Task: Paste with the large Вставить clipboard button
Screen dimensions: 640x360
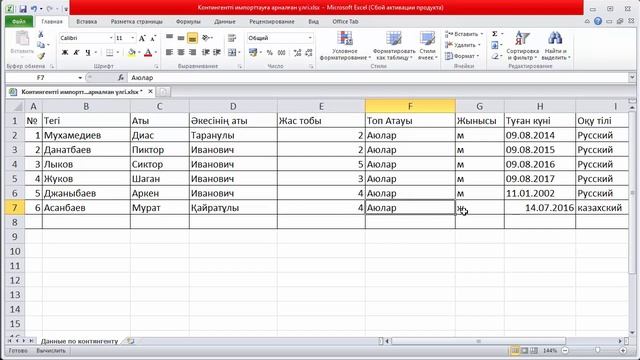Action: click(22, 42)
